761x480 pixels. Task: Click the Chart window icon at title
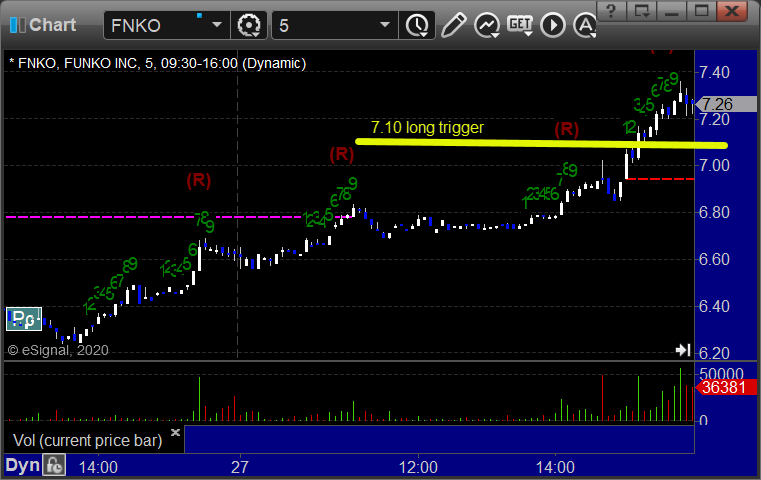click(17, 25)
